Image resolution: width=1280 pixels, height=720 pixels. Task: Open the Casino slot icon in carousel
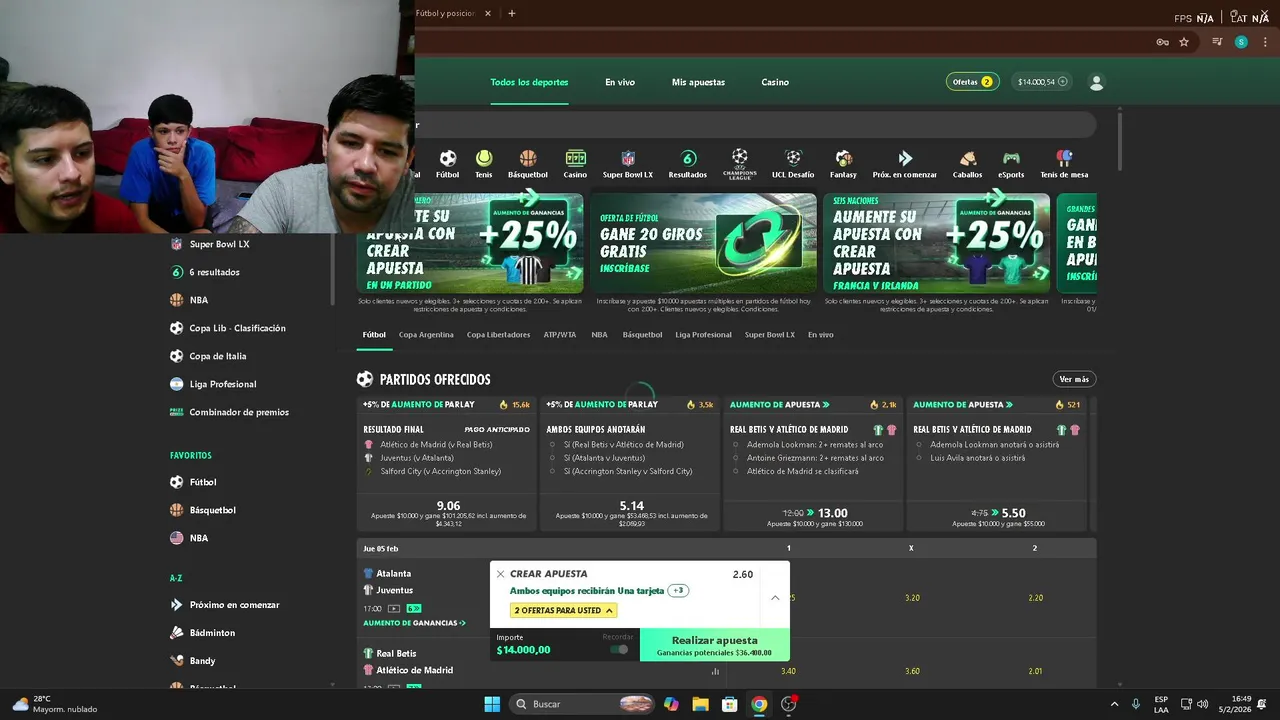pos(575,158)
